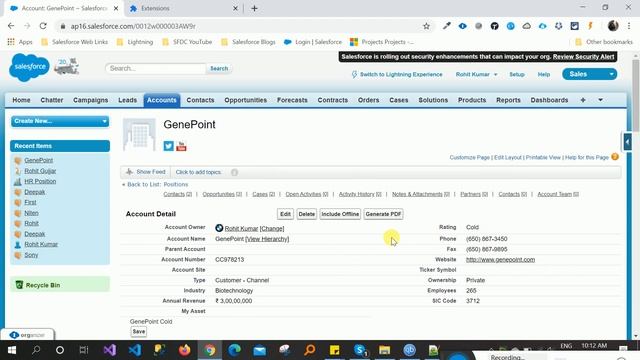
Task: Reload the page
Action: click(x=43, y=26)
